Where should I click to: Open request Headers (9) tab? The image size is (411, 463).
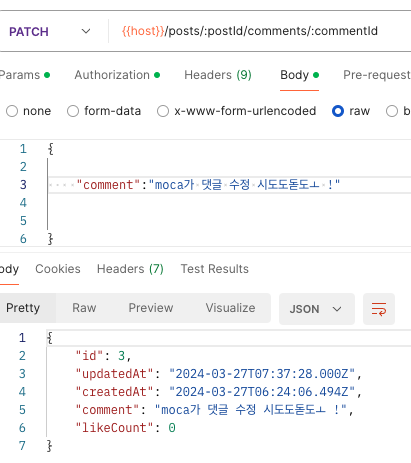pos(218,75)
